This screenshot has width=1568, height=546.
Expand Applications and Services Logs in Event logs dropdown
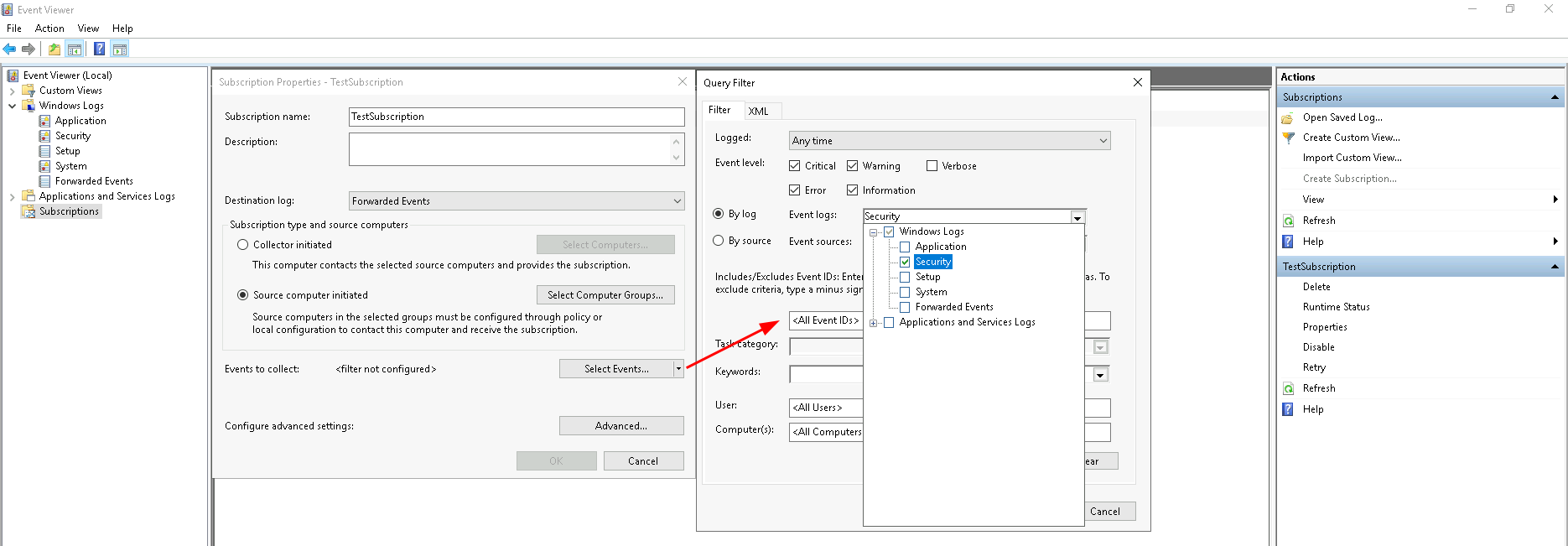pyautogui.click(x=874, y=323)
